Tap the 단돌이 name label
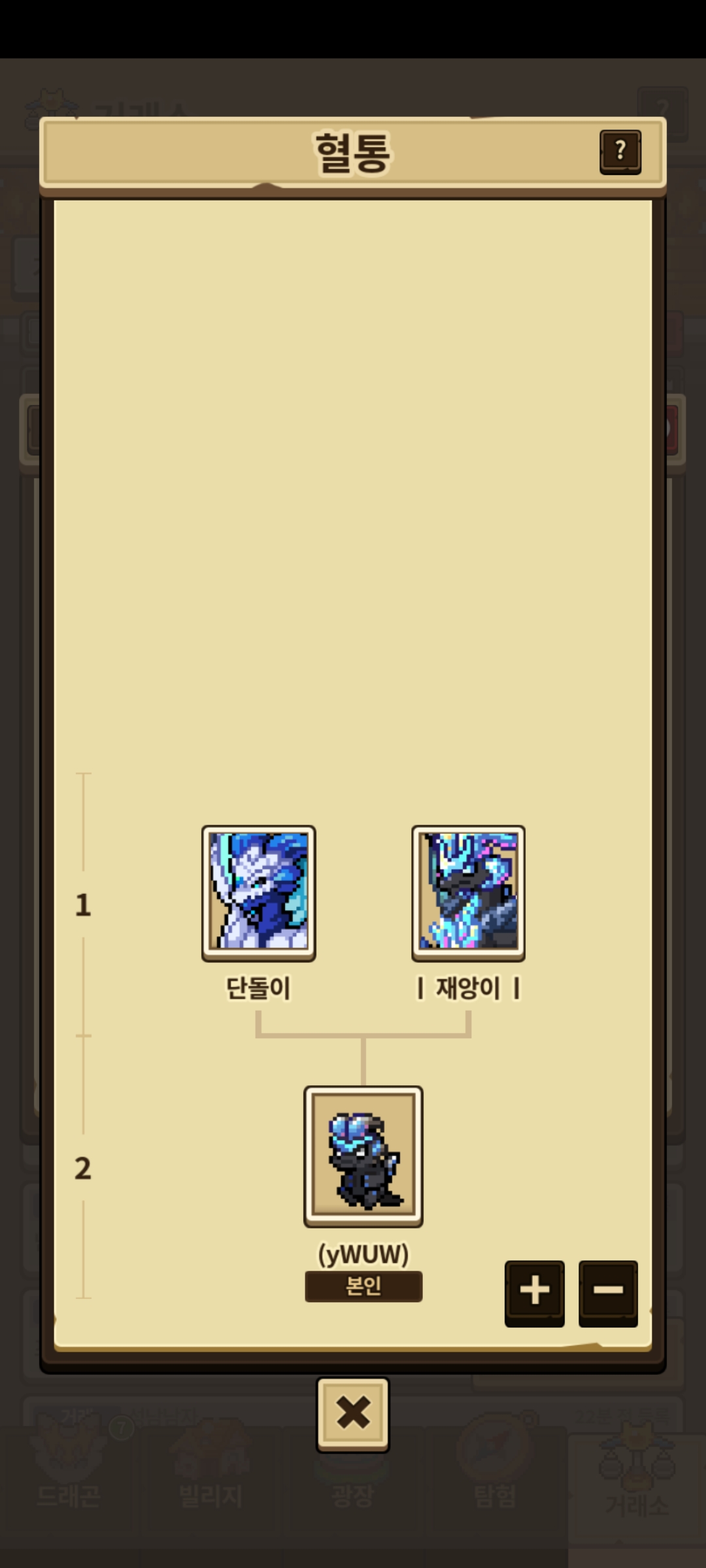This screenshot has width=706, height=1568. 258,988
